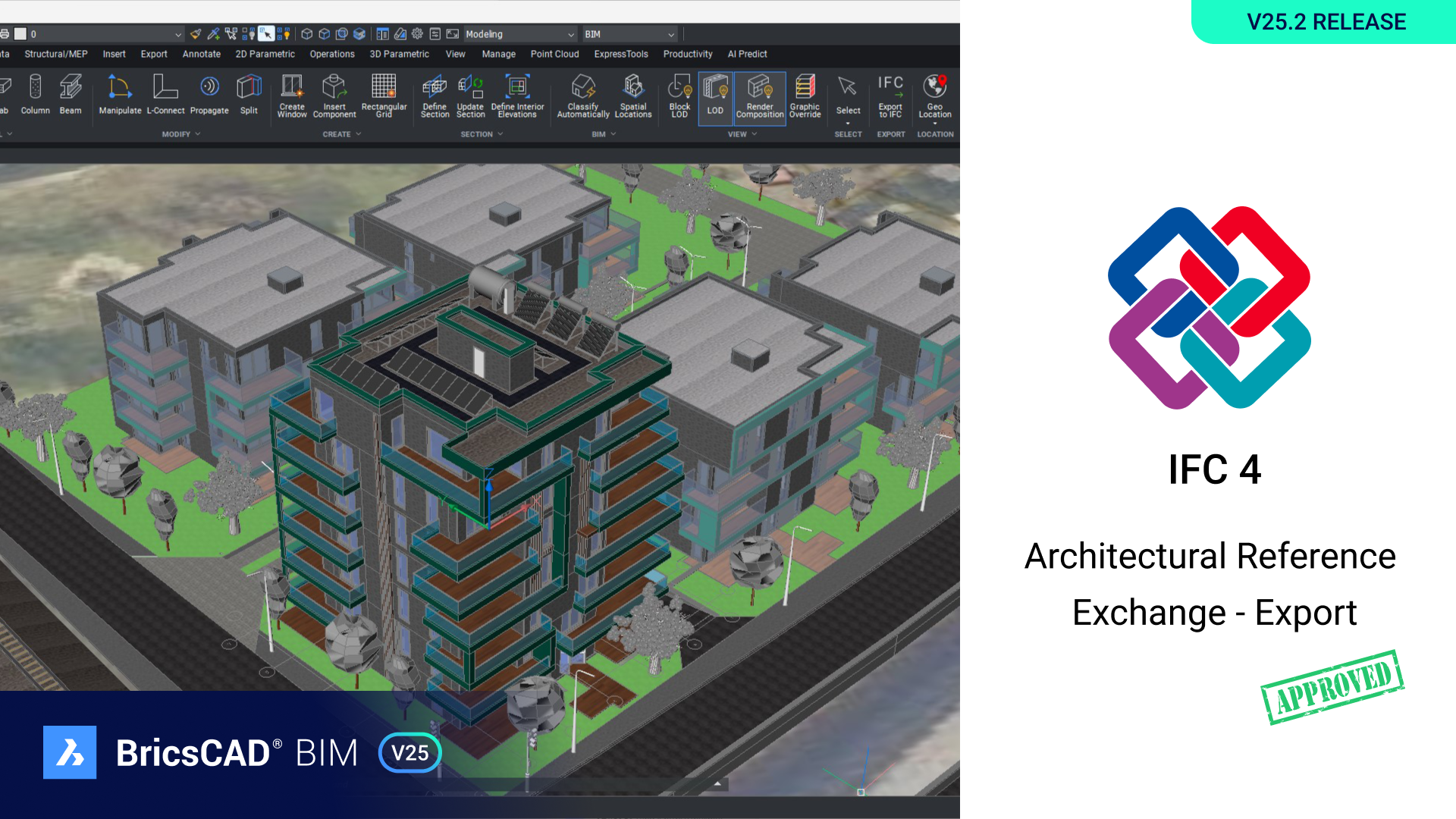Run Classify Automatically tool

click(582, 95)
